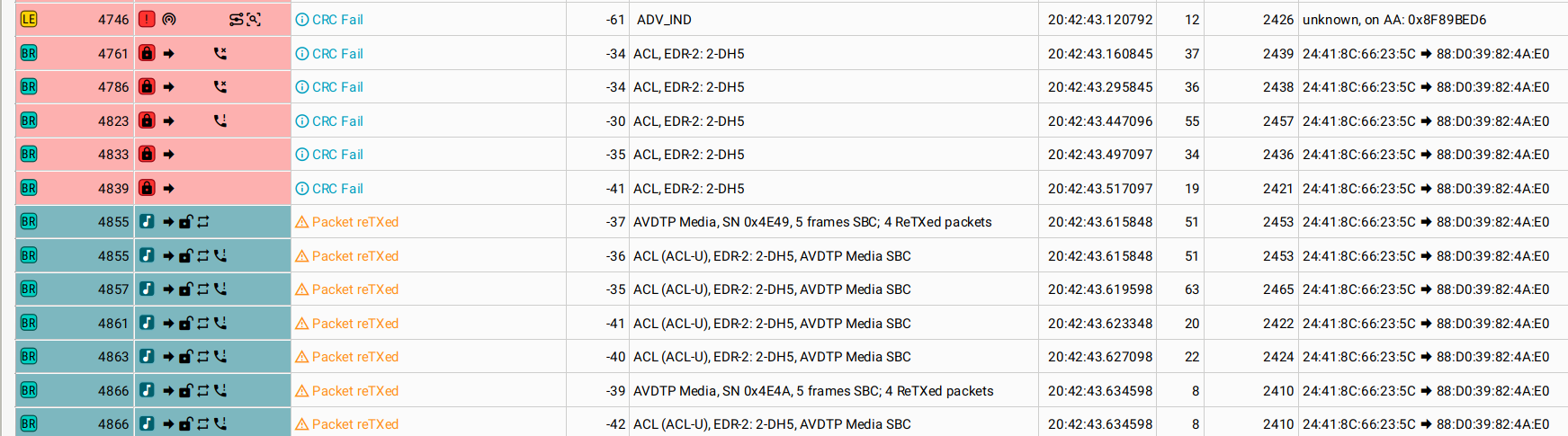The width and height of the screenshot is (1568, 436).
Task: Select the AVDTP Media SN 0x4E49 row
Action: click(x=812, y=222)
